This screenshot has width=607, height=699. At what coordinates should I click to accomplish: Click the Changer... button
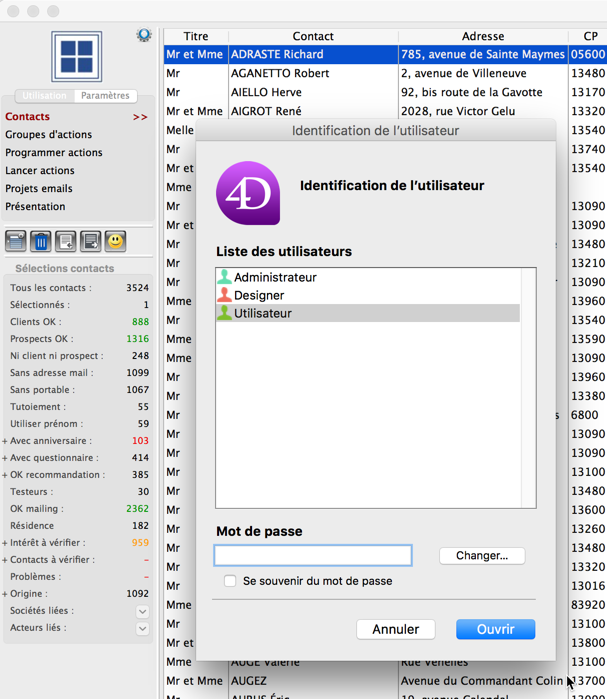[x=482, y=555]
